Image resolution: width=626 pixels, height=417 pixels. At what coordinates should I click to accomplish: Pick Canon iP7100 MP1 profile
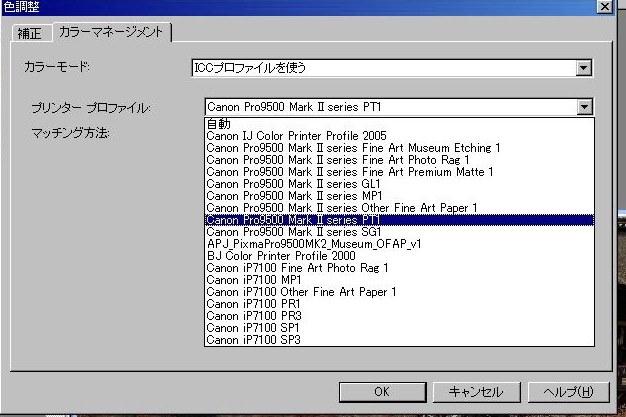[399, 280]
